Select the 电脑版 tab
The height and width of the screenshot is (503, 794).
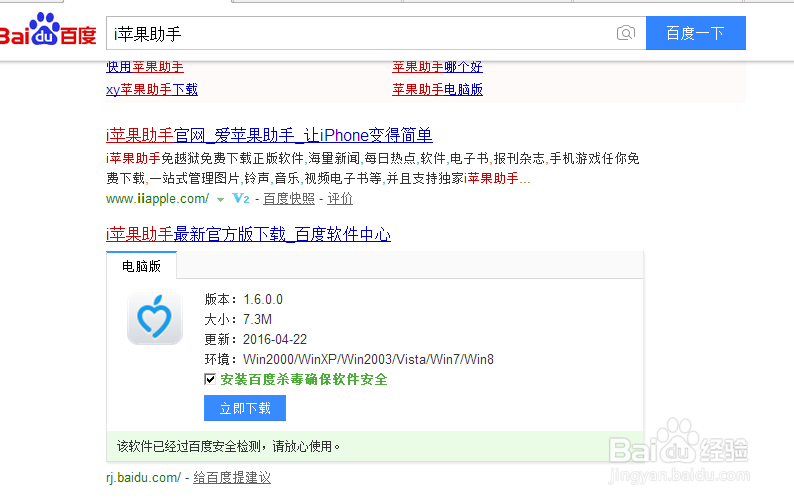[x=141, y=266]
